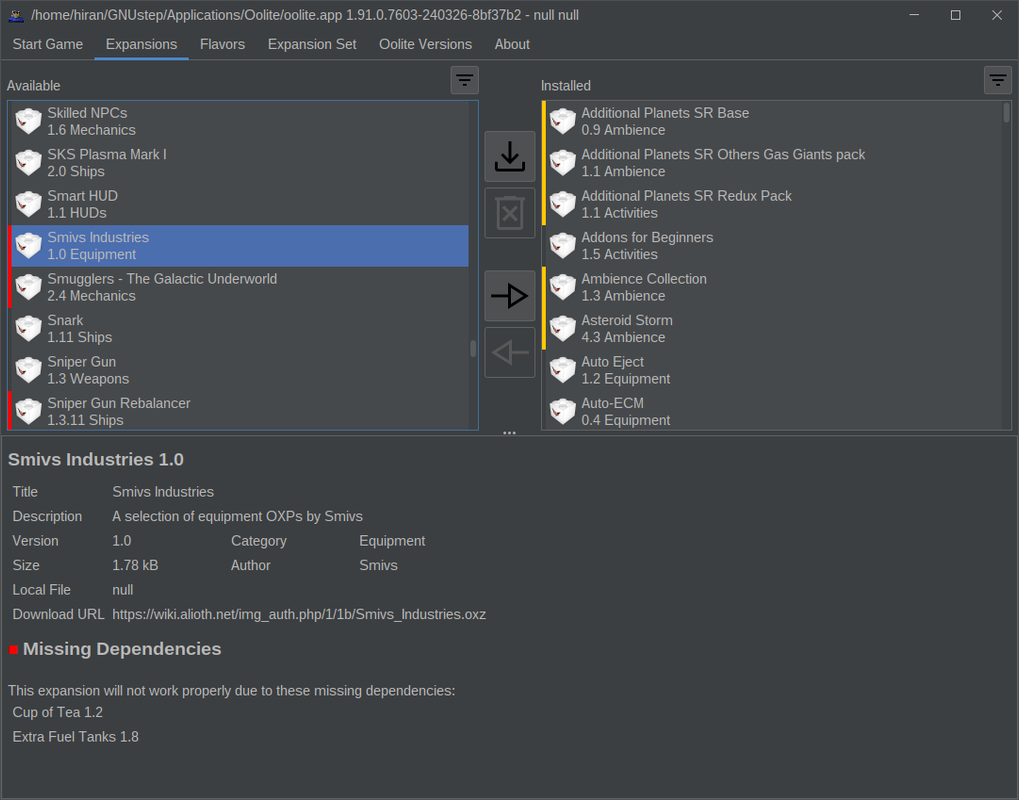Select Ambience Collection entry
The image size is (1019, 800).
[772, 288]
